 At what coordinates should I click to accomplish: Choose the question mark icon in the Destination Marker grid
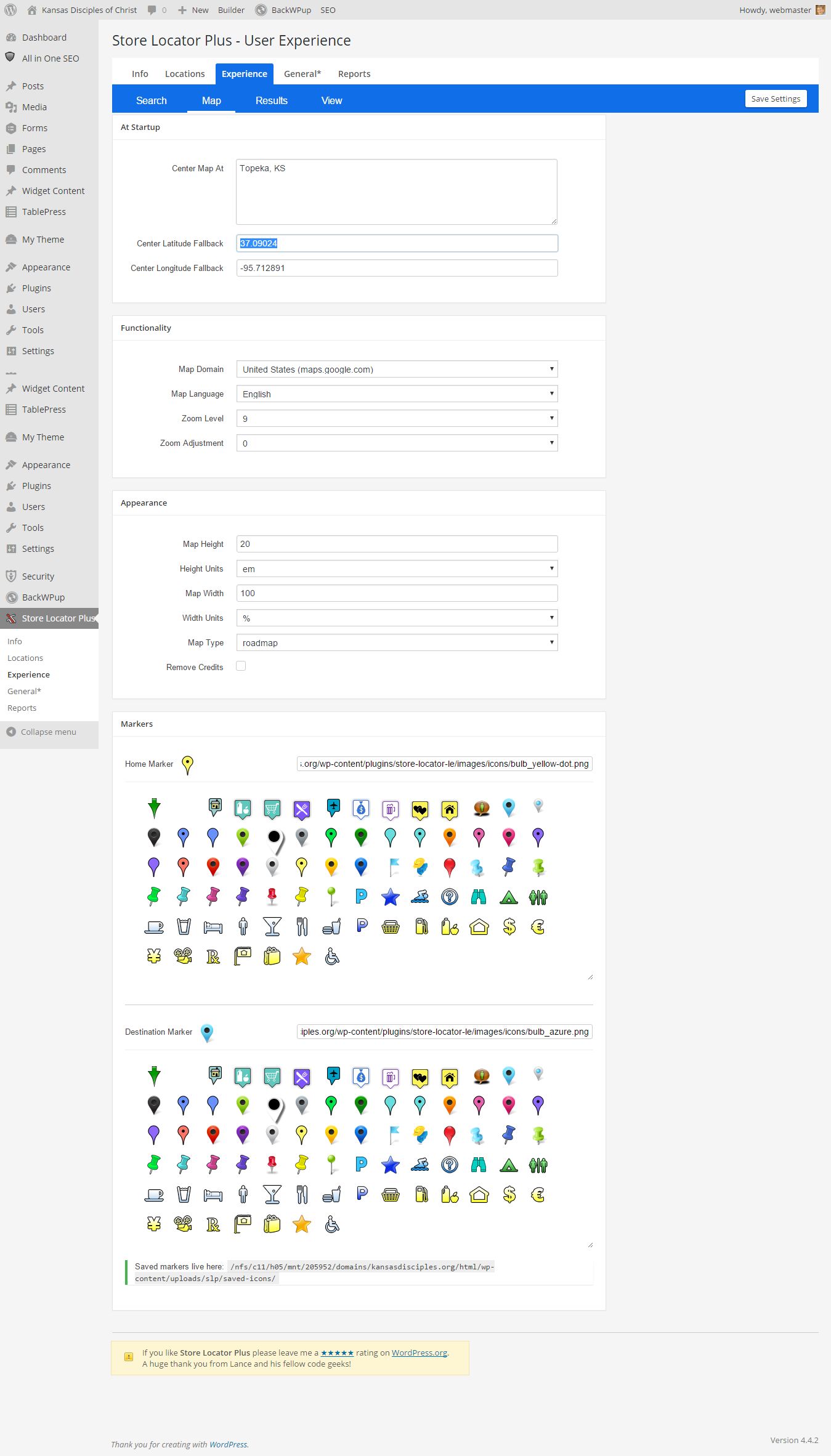point(450,1165)
